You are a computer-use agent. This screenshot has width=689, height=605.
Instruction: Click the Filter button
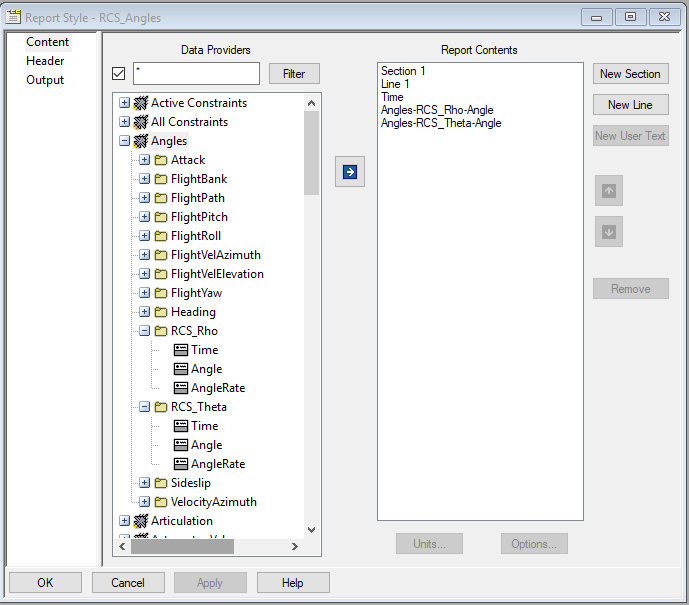coord(294,73)
